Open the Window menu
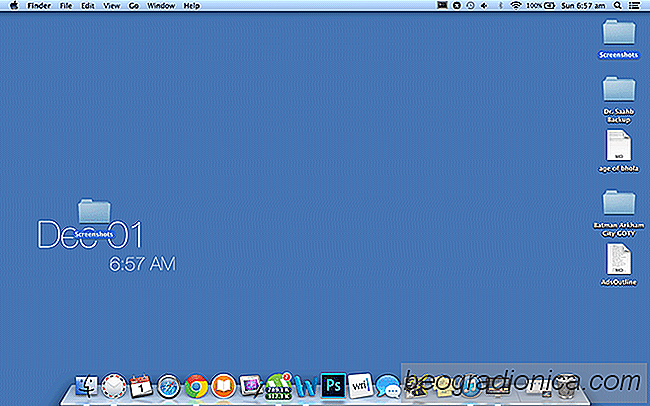Image resolution: width=650 pixels, height=406 pixels. point(161,6)
